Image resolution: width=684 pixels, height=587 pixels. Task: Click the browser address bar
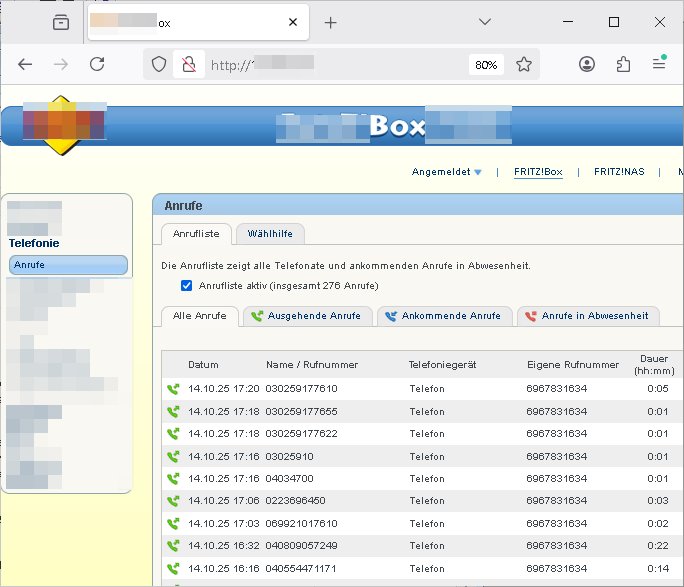click(330, 64)
